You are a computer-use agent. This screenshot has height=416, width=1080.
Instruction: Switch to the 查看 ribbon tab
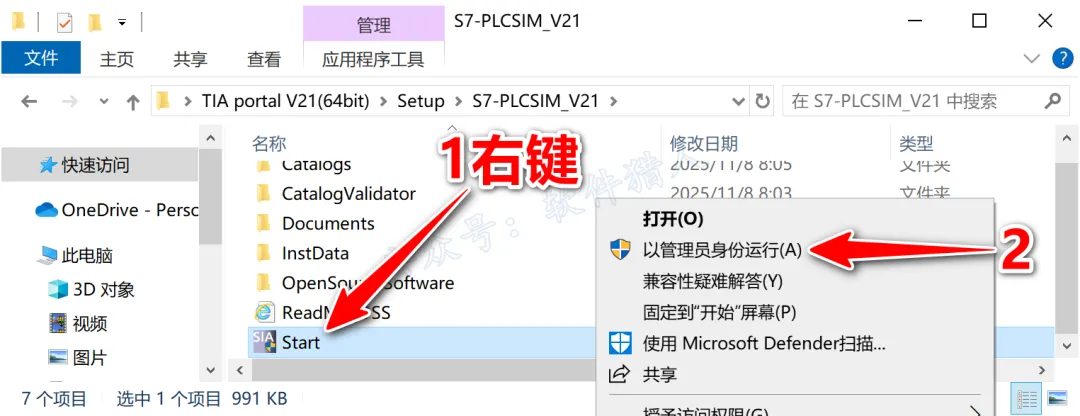pyautogui.click(x=264, y=60)
